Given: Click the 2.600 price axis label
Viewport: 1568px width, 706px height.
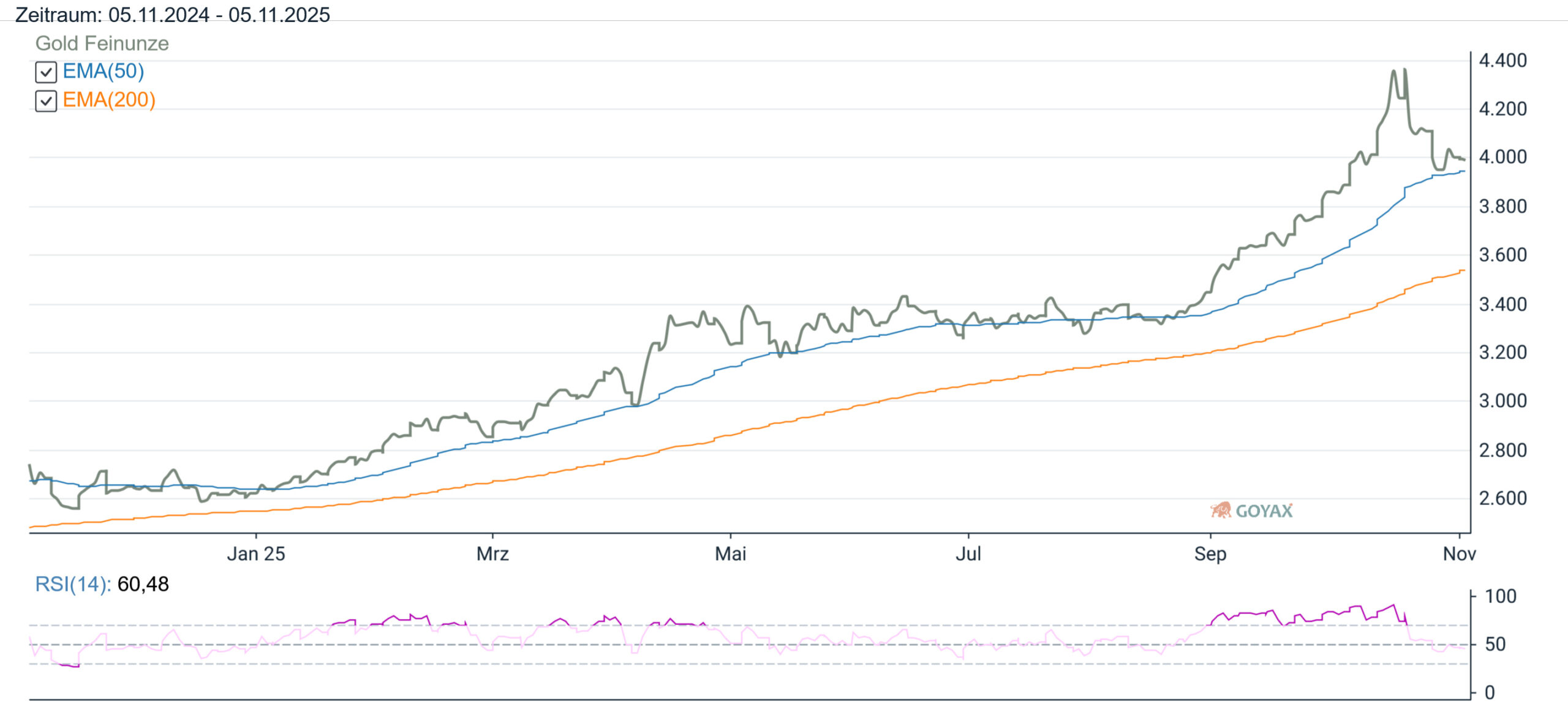Looking at the screenshot, I should click(x=1502, y=498).
